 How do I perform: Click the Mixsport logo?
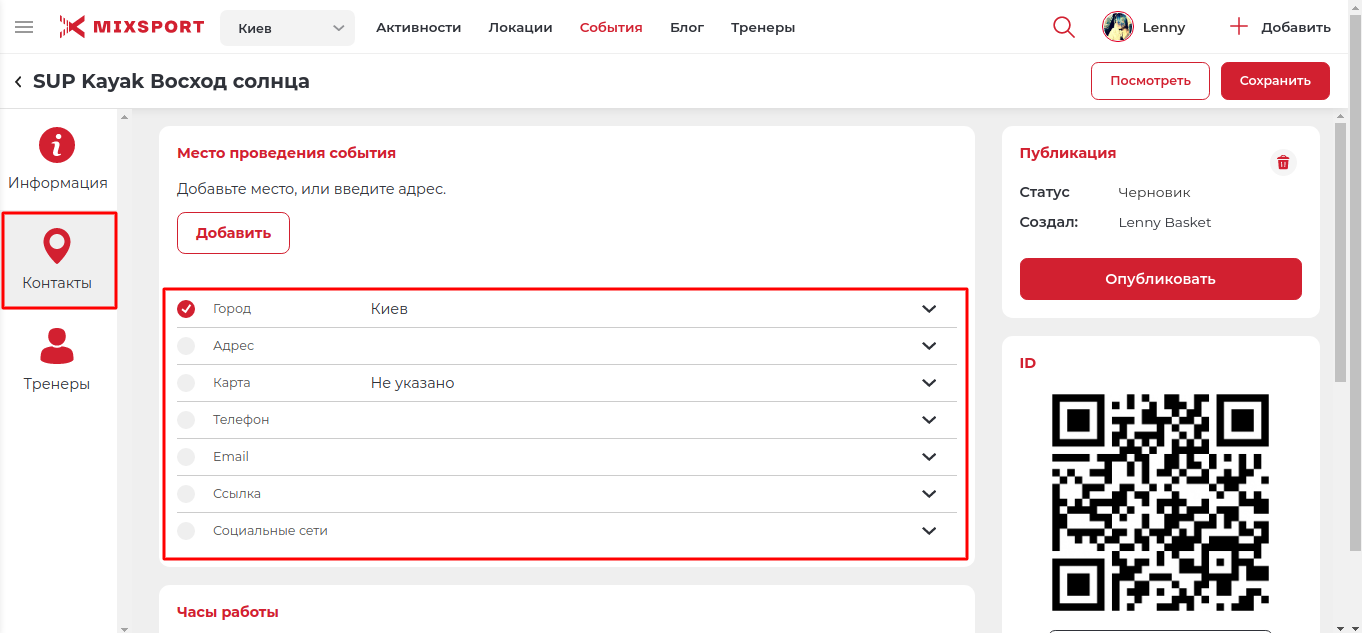(x=131, y=27)
